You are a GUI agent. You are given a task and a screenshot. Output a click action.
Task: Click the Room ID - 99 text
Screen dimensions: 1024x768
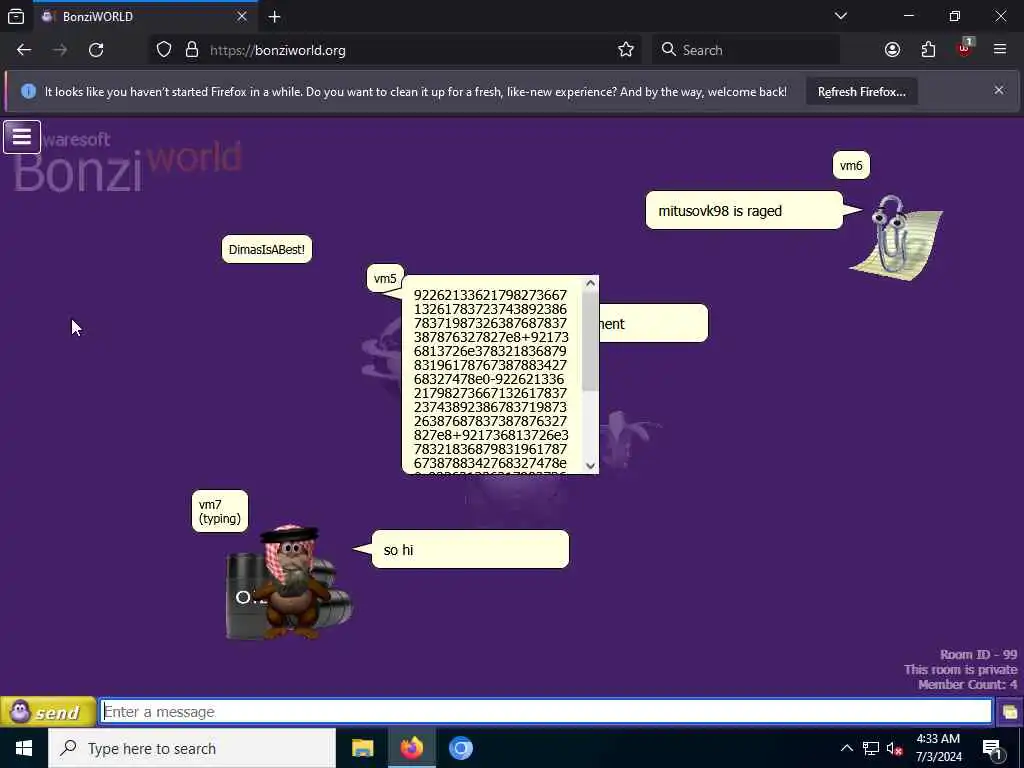(978, 654)
